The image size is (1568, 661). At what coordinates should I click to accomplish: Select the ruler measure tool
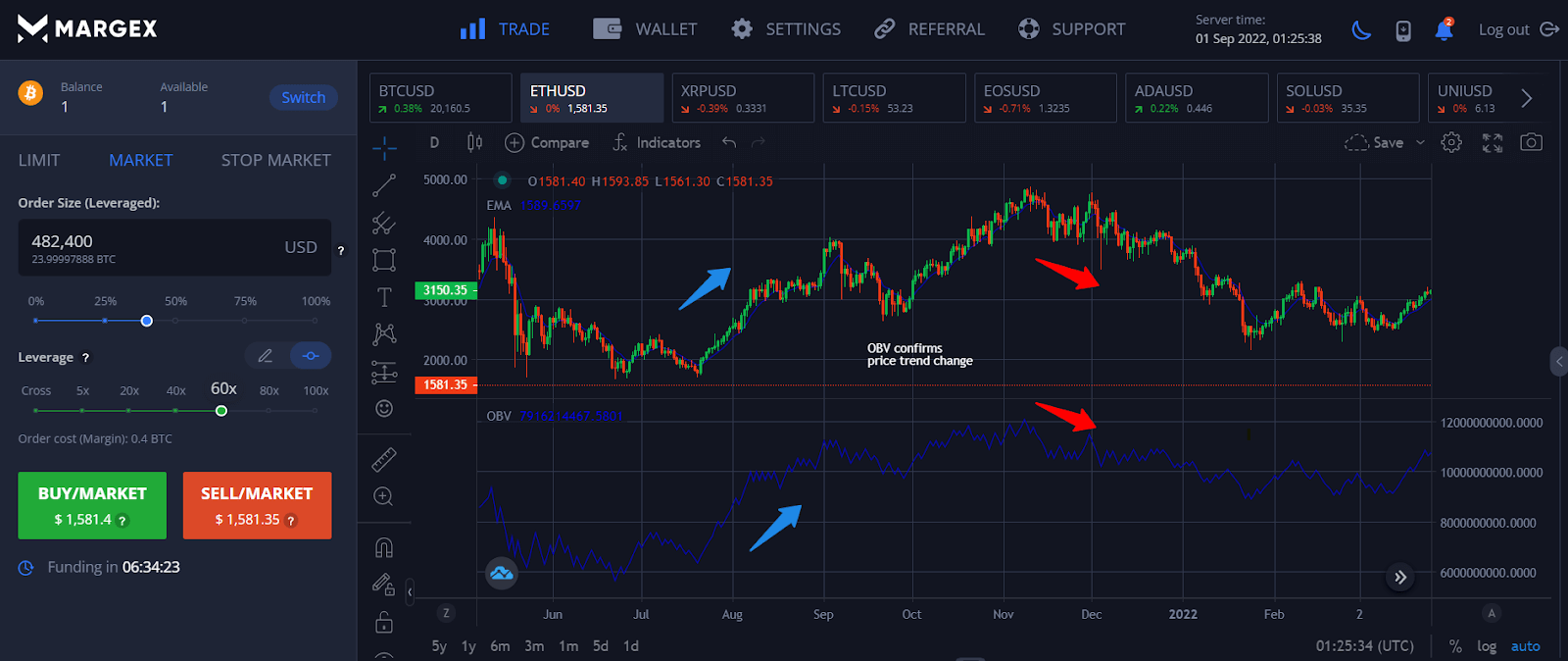point(384,458)
